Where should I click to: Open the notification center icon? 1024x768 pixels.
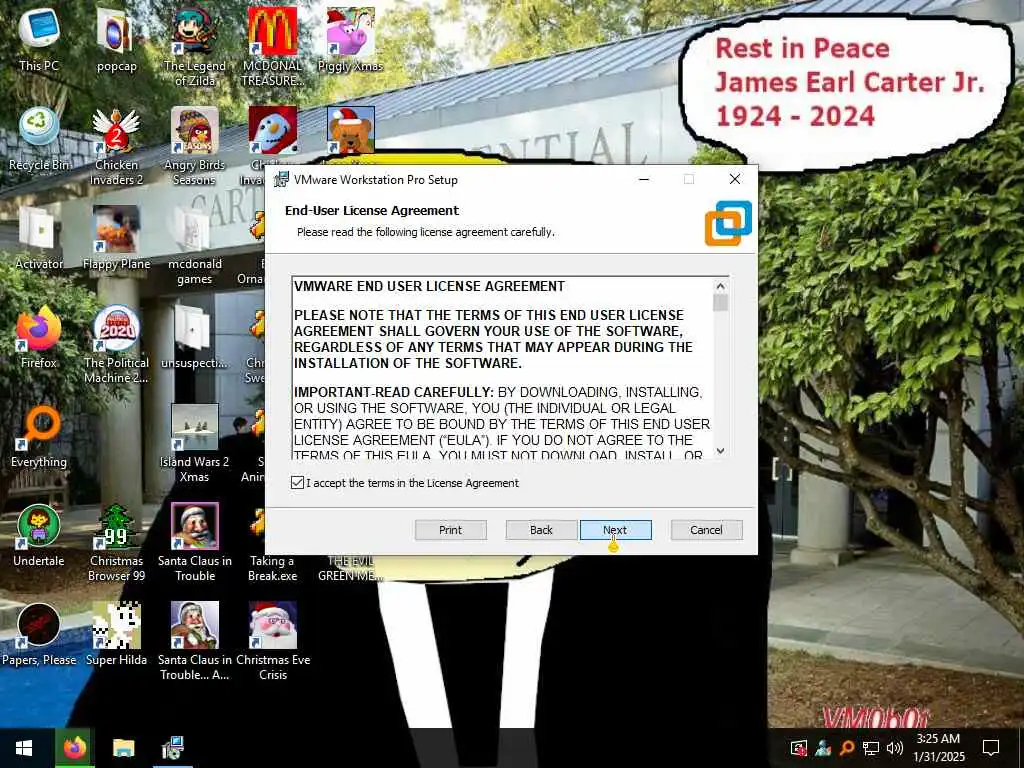tap(991, 748)
